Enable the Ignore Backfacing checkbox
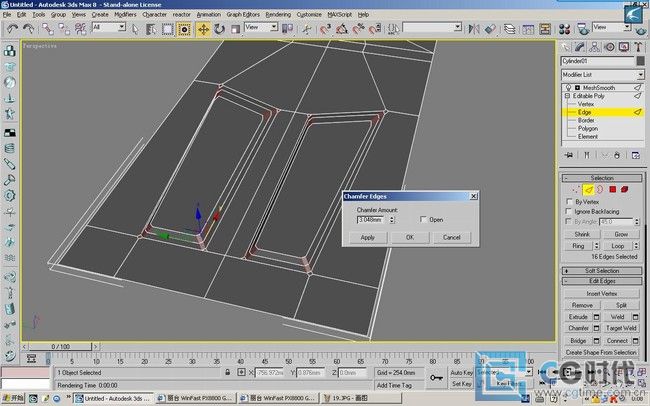 pyautogui.click(x=569, y=212)
